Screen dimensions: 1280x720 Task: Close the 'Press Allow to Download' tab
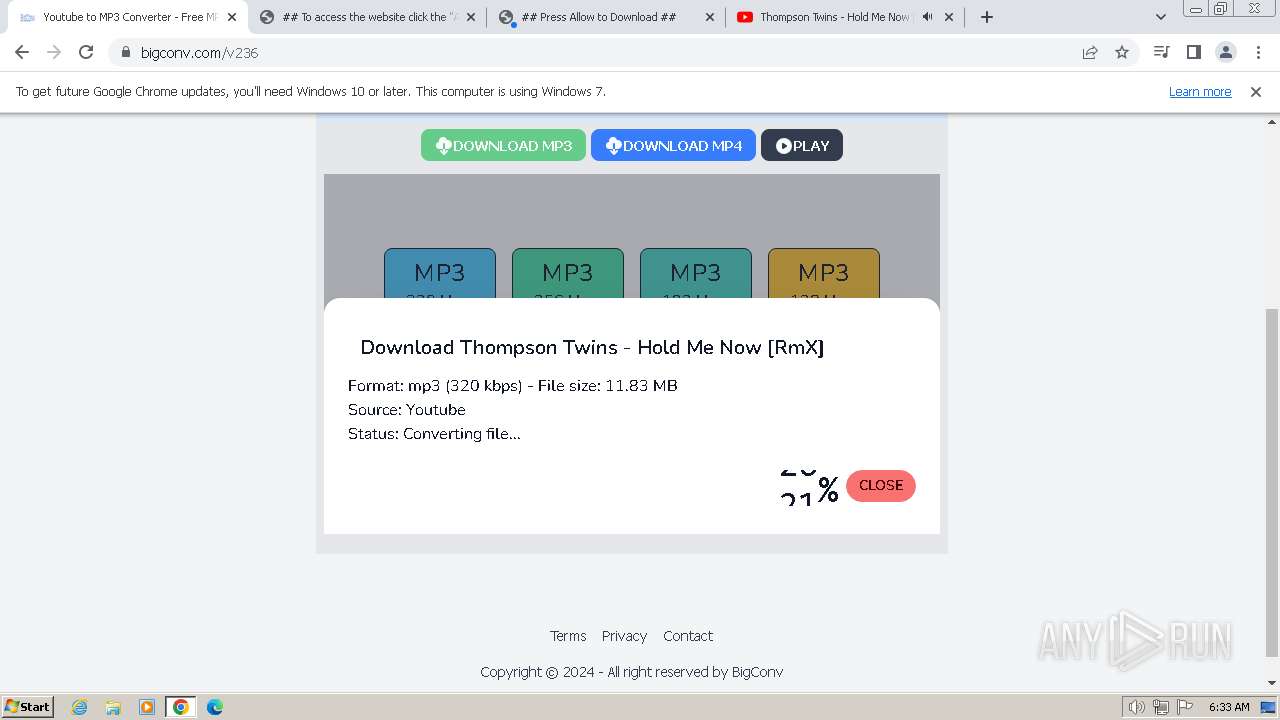click(710, 17)
